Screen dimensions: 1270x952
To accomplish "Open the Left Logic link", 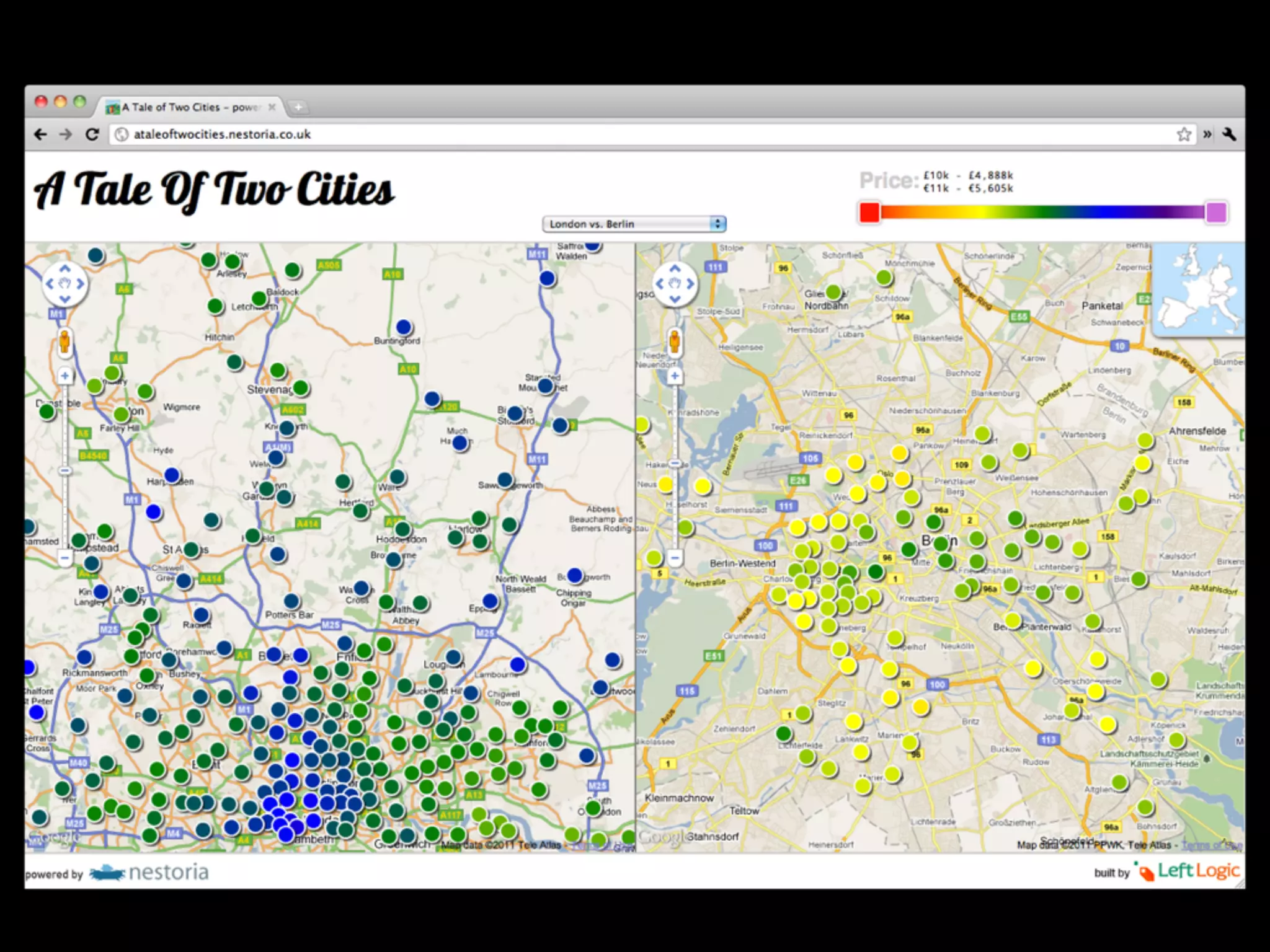I will coord(1188,871).
